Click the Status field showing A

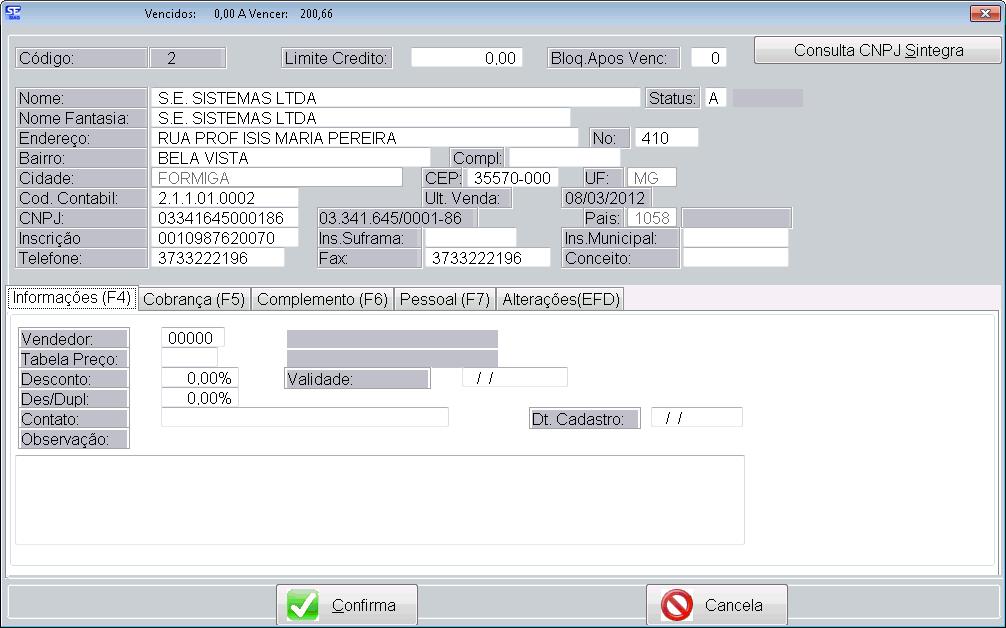point(714,98)
